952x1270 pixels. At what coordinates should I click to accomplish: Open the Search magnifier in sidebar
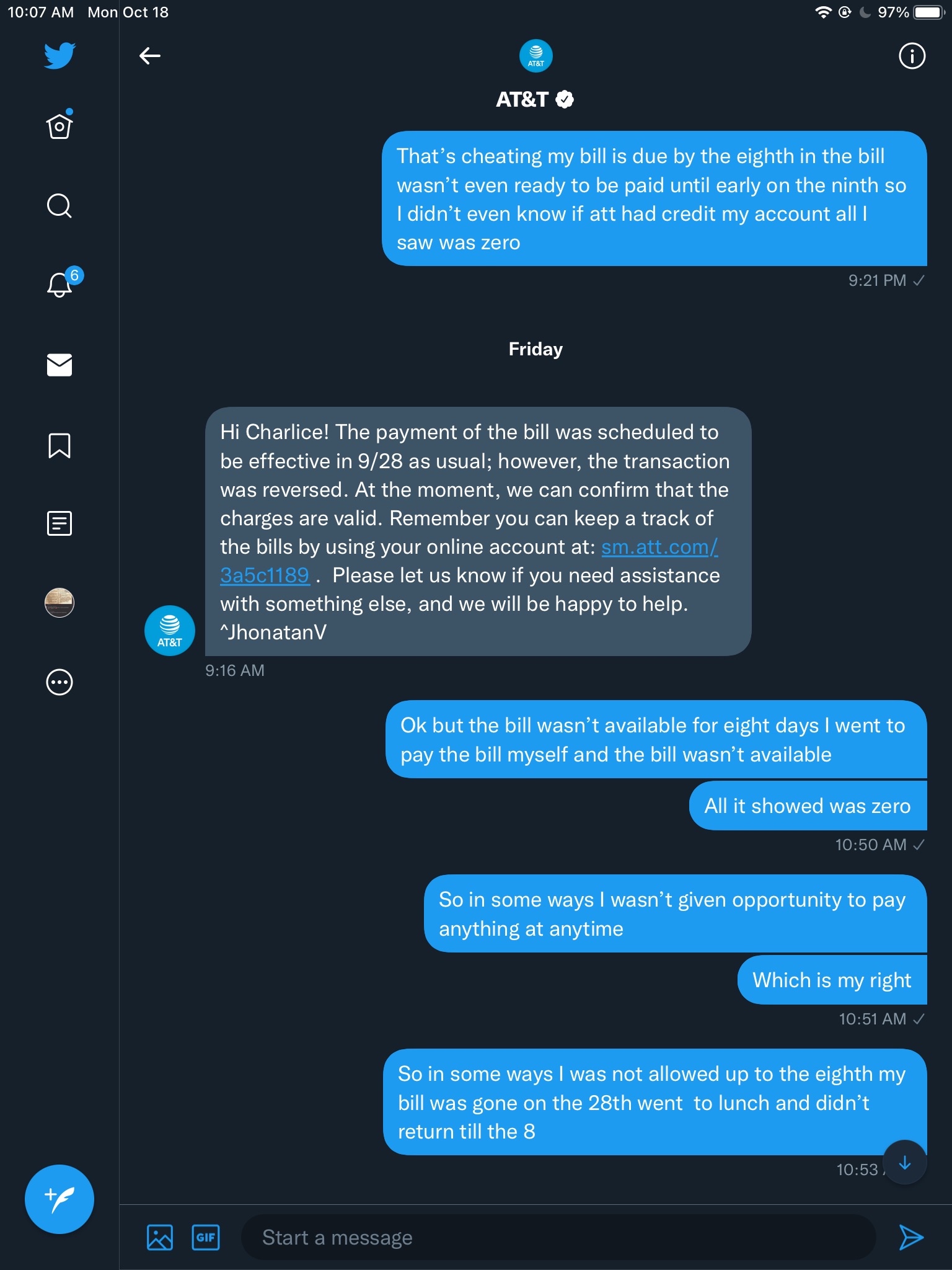click(x=59, y=206)
